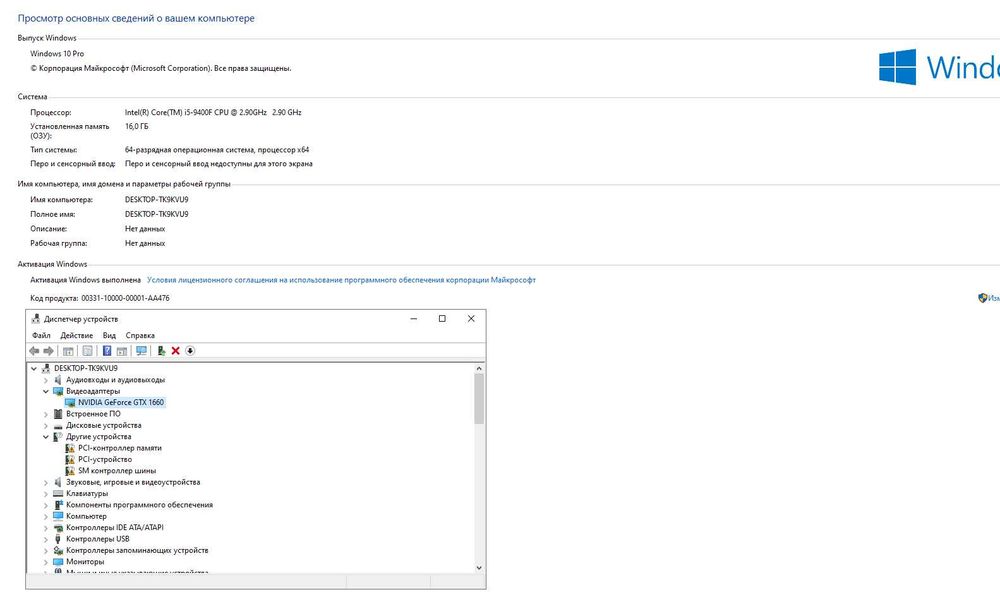Open Properties via the toolbar sheet icon
The height and width of the screenshot is (606, 1000).
tap(87, 351)
